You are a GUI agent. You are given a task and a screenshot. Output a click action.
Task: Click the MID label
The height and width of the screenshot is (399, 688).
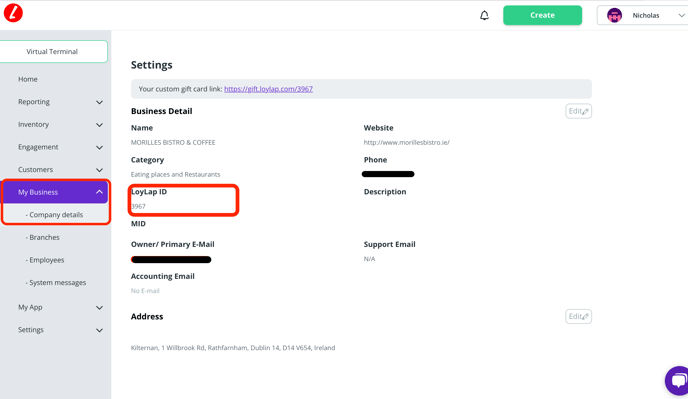pyautogui.click(x=138, y=224)
